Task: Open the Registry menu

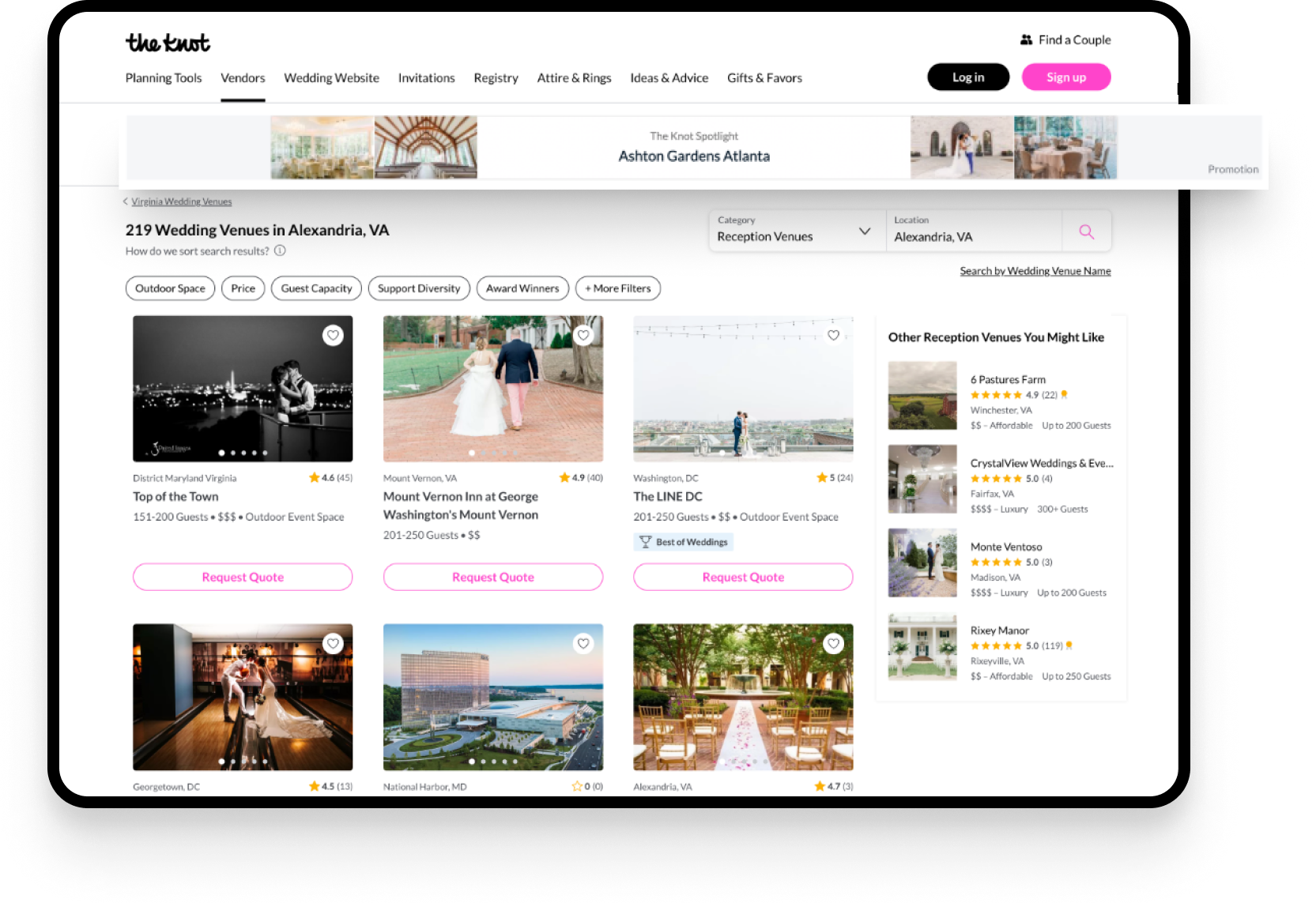Action: tap(496, 77)
